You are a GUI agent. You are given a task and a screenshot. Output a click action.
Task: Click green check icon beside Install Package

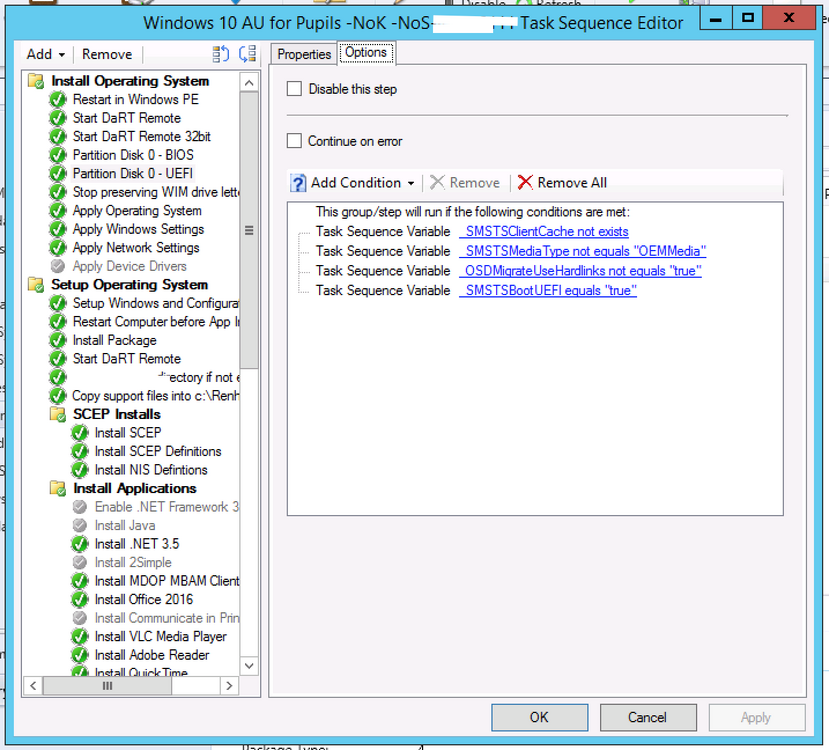pyautogui.click(x=58, y=340)
